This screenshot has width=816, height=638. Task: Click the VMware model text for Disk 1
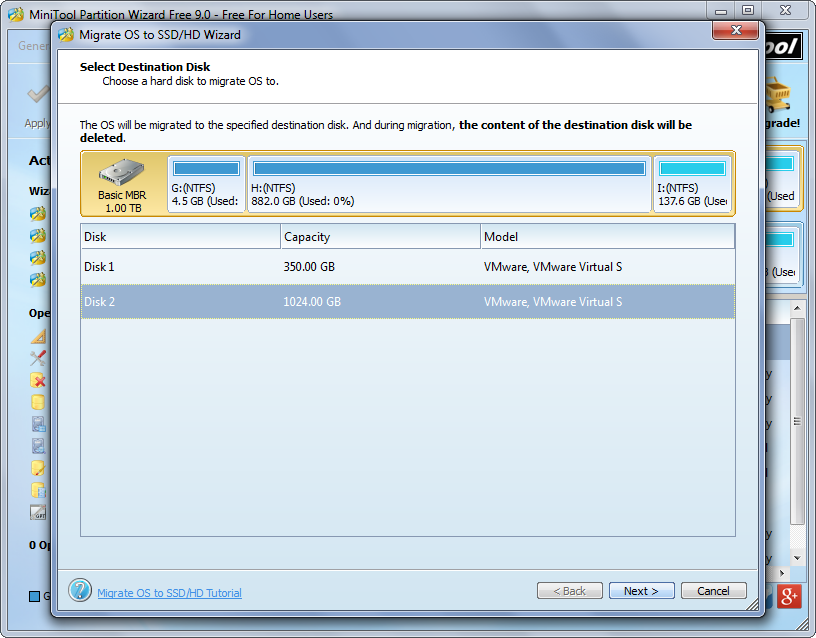[553, 266]
